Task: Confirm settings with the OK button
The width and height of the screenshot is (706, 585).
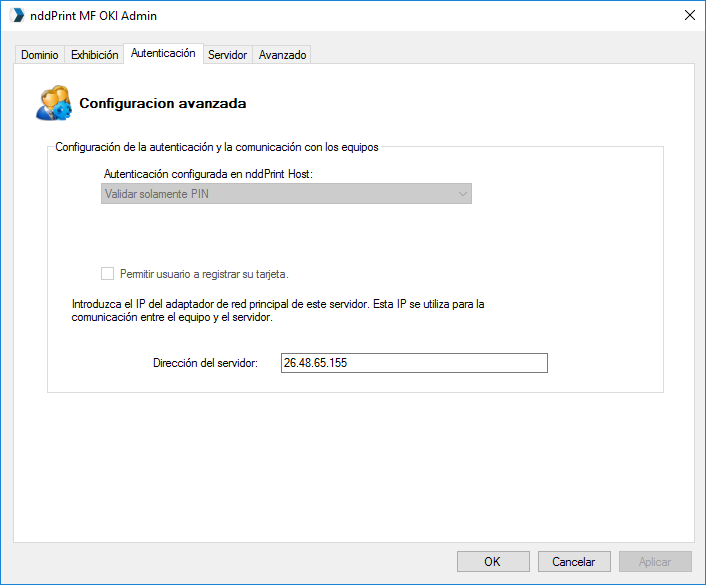Action: [493, 562]
